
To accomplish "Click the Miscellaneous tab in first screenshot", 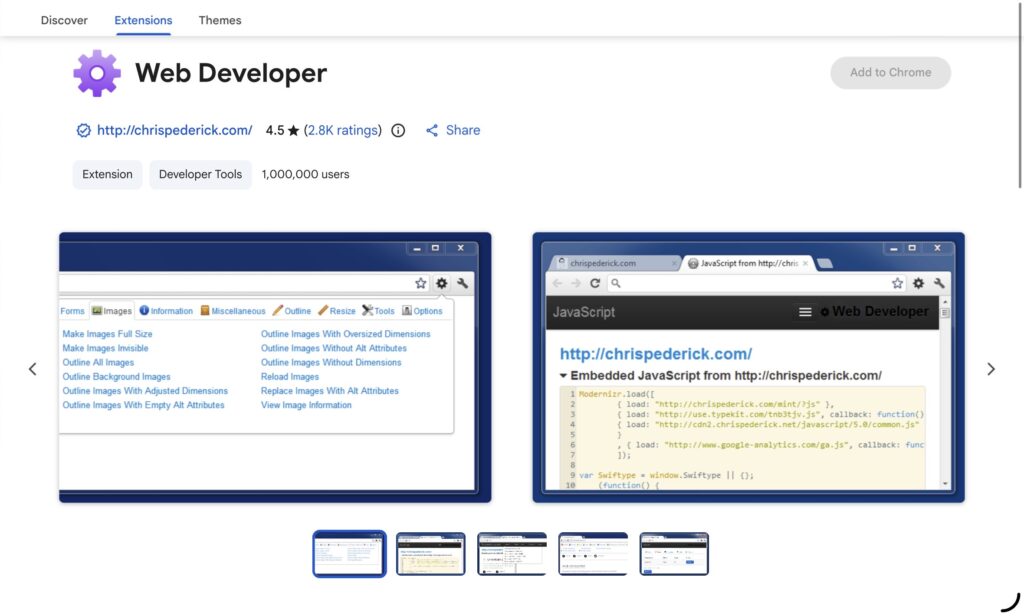I will click(x=232, y=311).
